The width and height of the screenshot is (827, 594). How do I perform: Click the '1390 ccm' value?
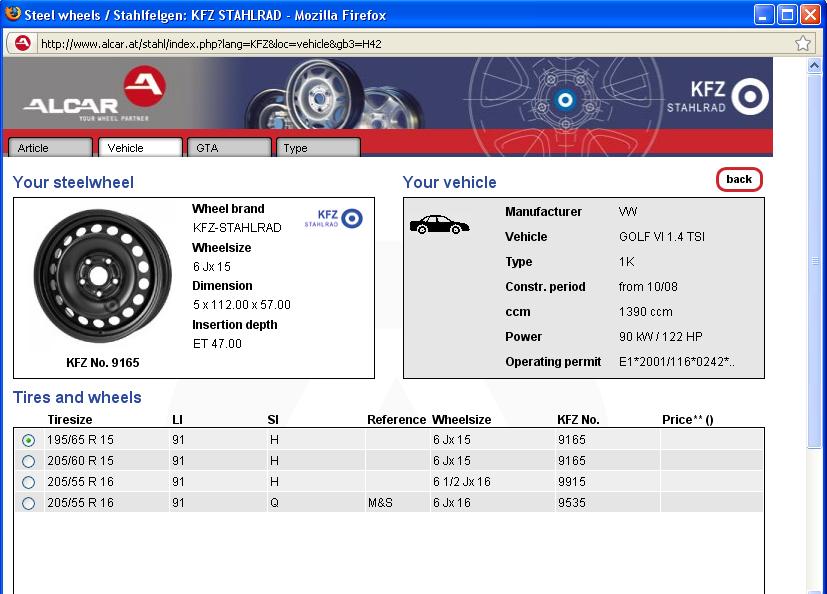[x=646, y=312]
